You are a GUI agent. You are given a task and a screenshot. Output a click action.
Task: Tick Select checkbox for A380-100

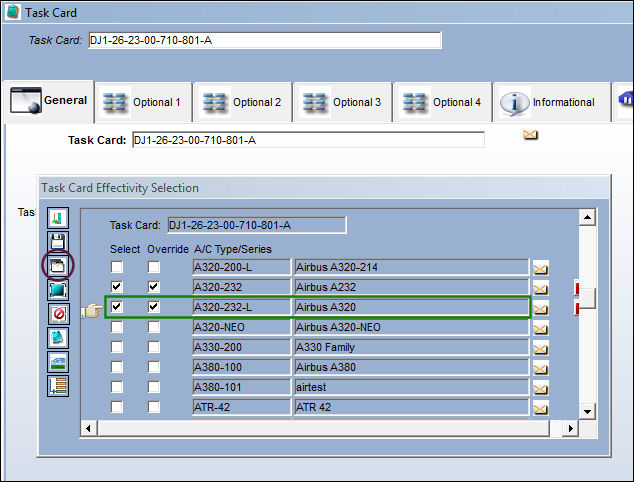(117, 367)
